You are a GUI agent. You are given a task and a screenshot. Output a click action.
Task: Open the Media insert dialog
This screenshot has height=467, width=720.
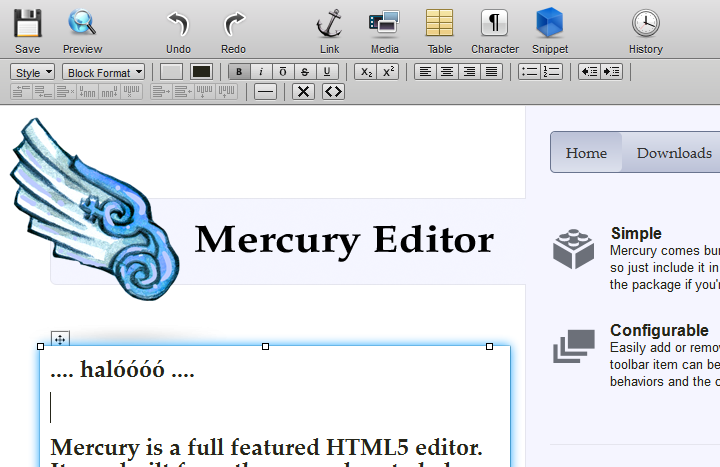click(x=384, y=31)
